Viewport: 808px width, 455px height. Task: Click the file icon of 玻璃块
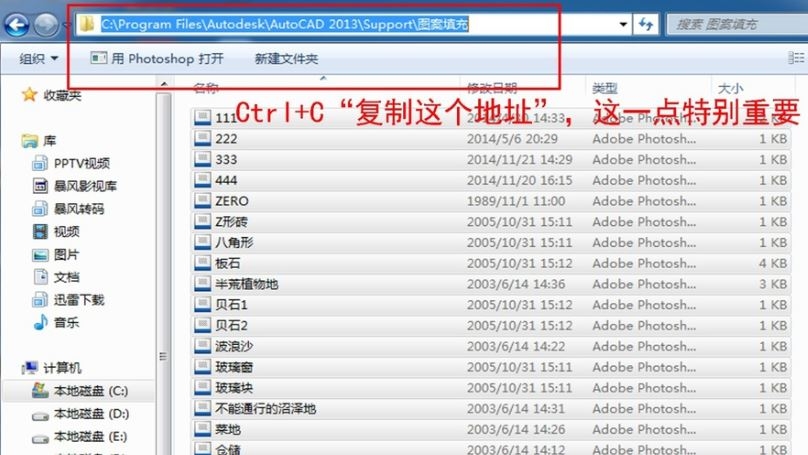pos(203,387)
